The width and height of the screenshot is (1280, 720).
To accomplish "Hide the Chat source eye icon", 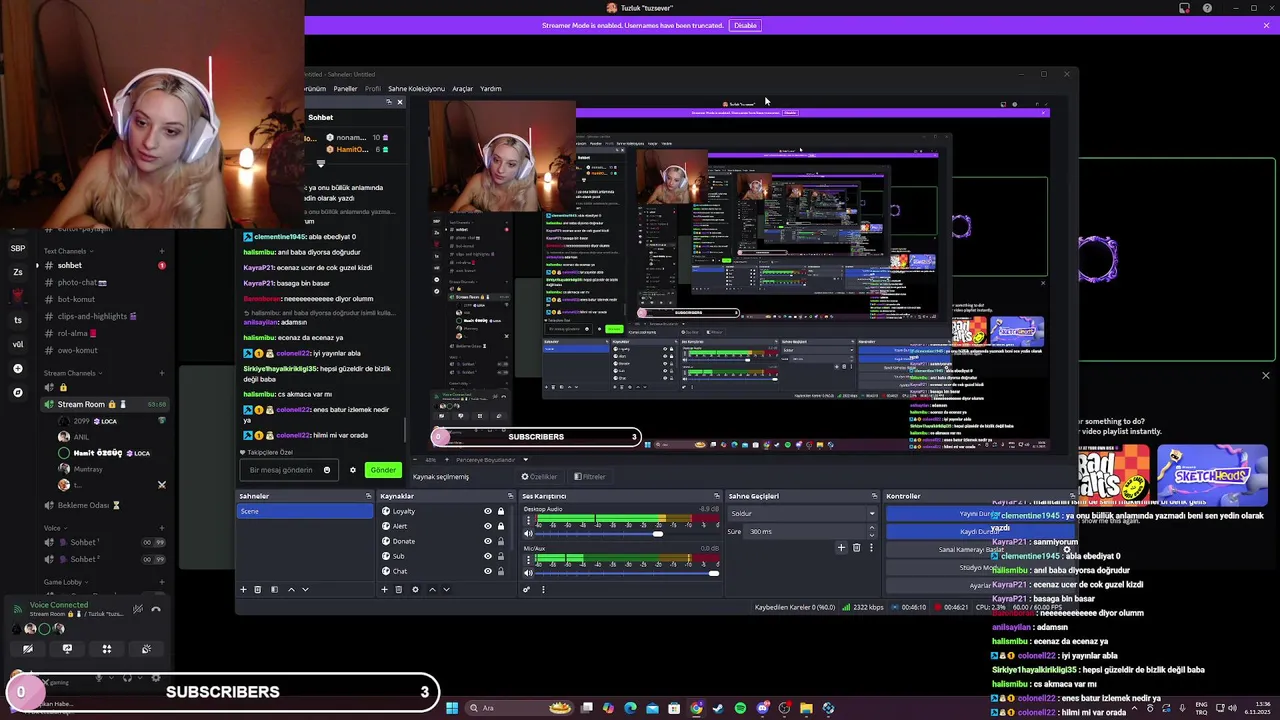I will [488, 571].
